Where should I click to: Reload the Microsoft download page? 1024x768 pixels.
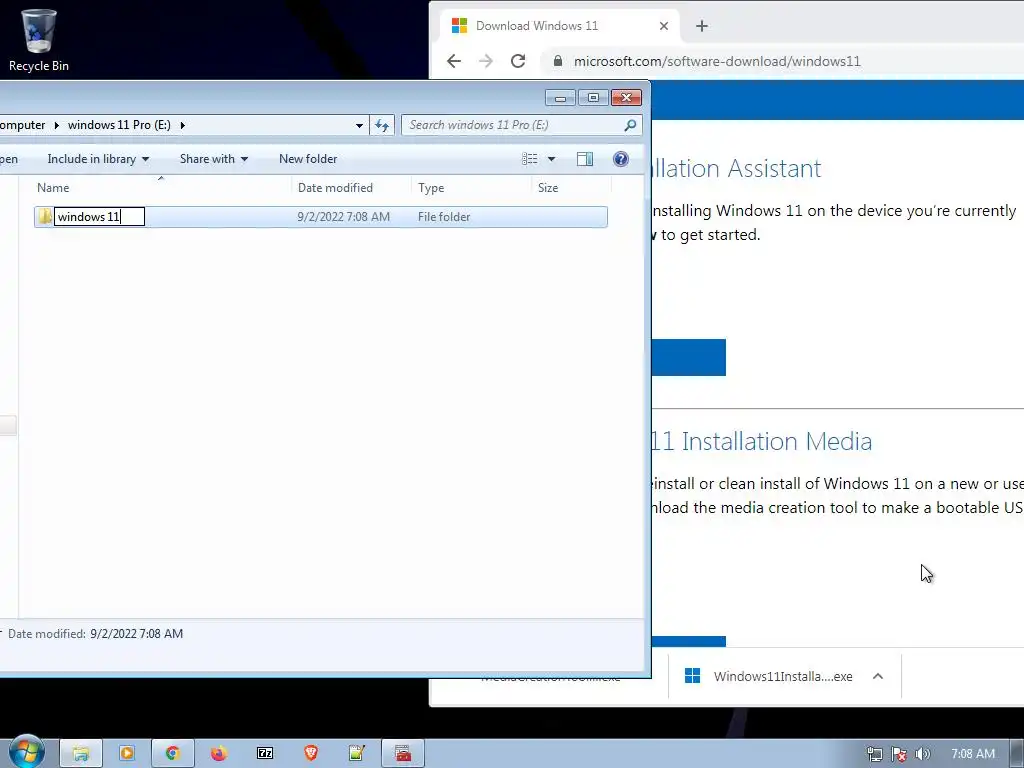click(x=518, y=61)
